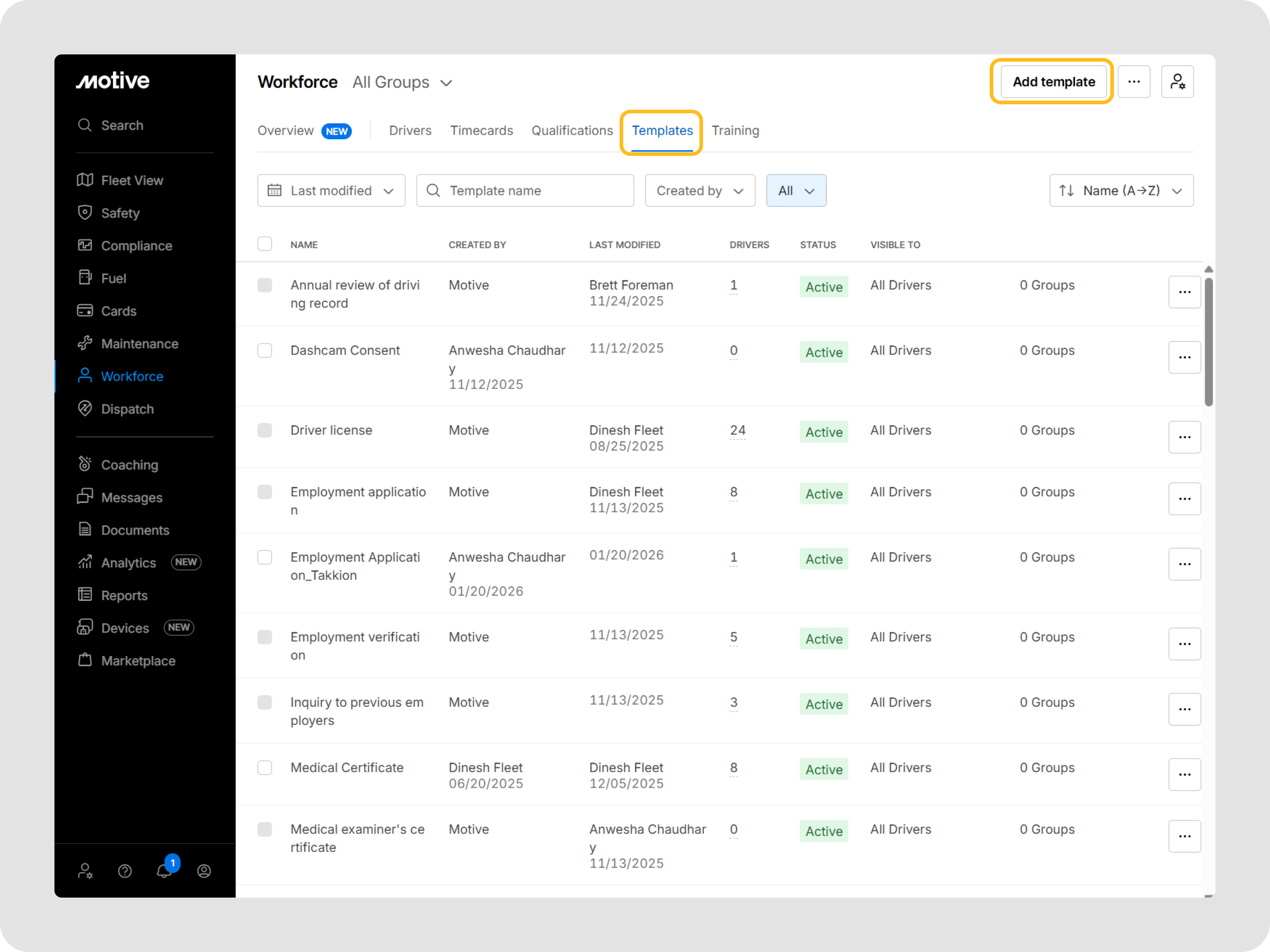Open Fleet View map icon in sidebar
This screenshot has width=1270, height=952.
point(85,180)
